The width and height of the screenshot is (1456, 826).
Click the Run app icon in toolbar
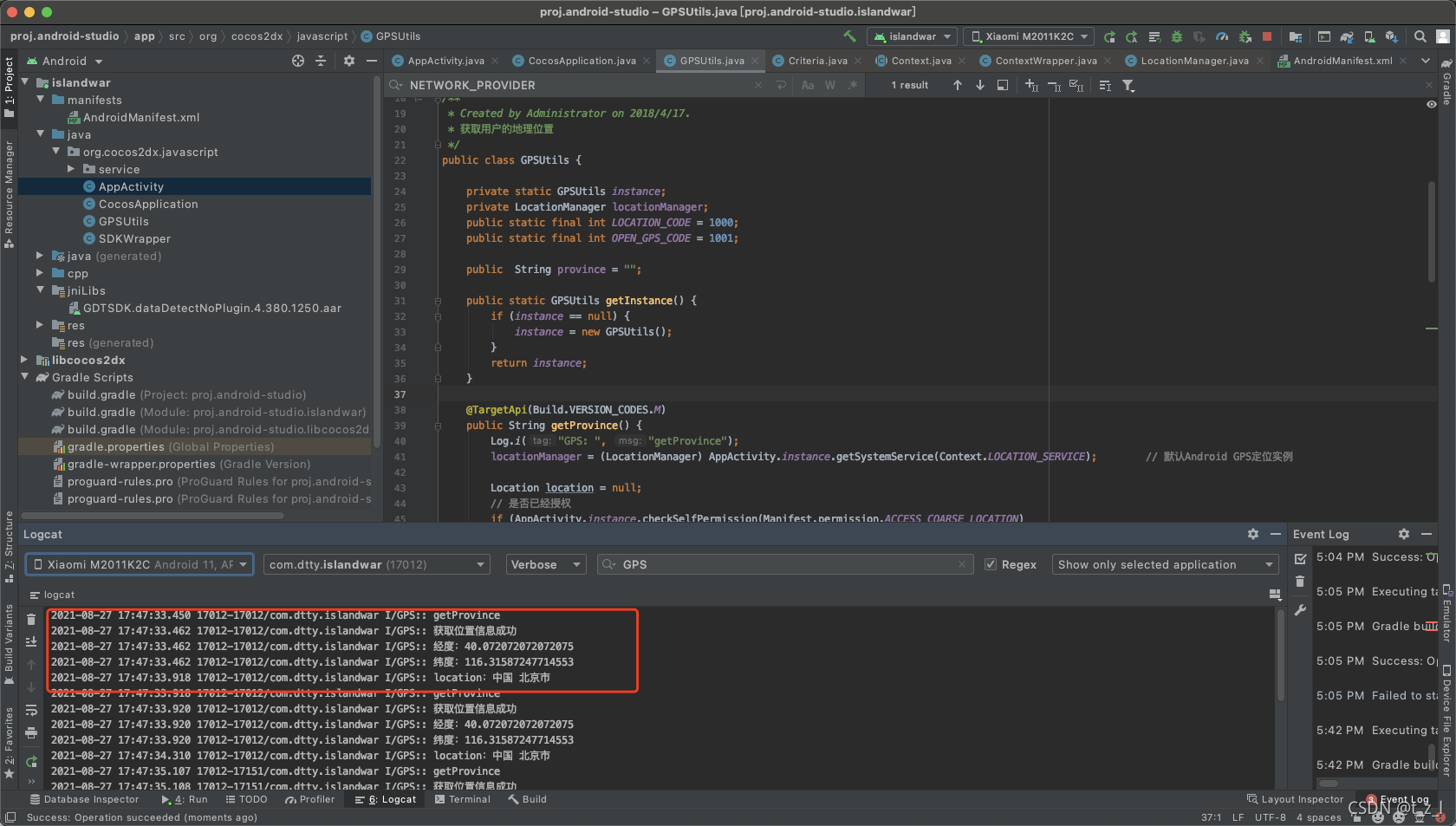(x=1109, y=36)
